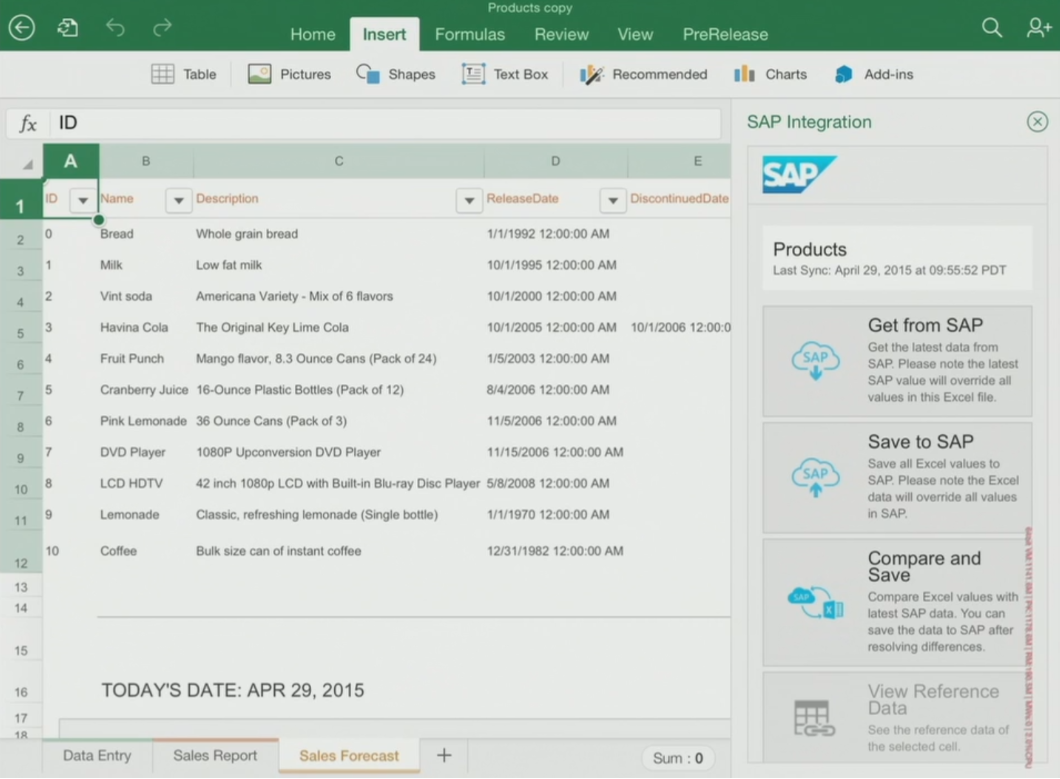Open the Charts menu
The height and width of the screenshot is (779, 1060).
click(x=771, y=74)
